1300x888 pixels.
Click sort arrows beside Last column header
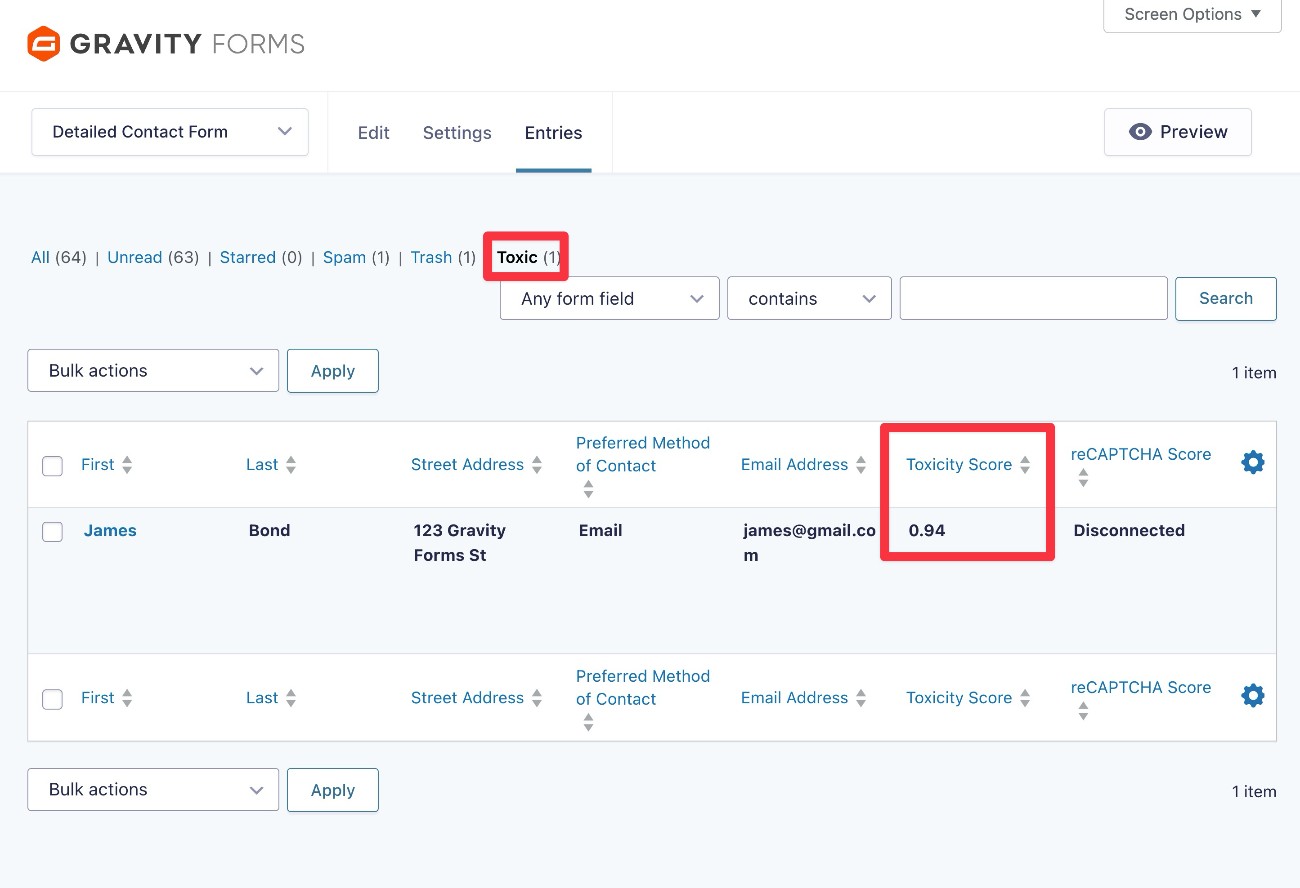pyautogui.click(x=291, y=465)
